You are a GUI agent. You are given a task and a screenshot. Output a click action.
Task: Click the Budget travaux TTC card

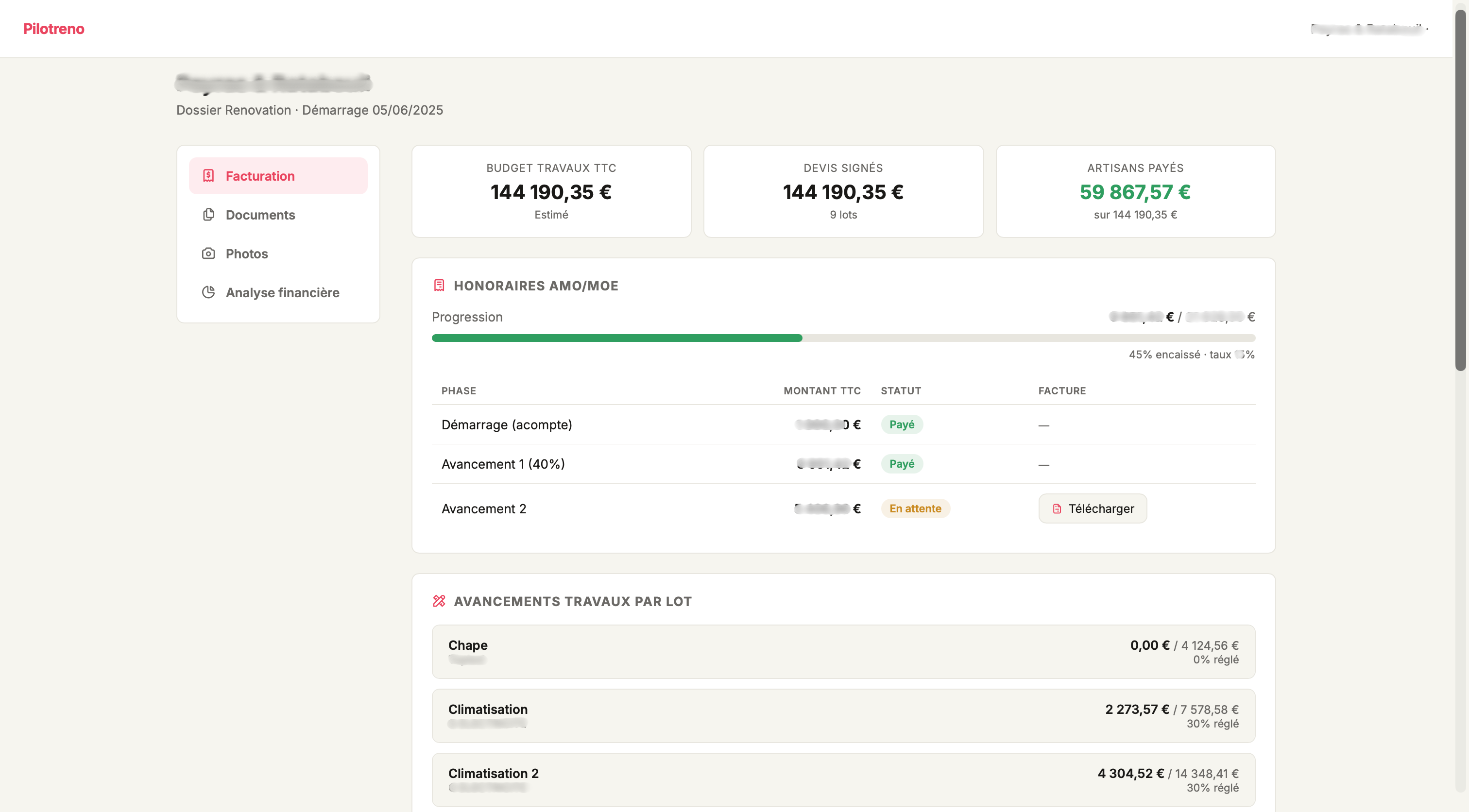tap(551, 191)
